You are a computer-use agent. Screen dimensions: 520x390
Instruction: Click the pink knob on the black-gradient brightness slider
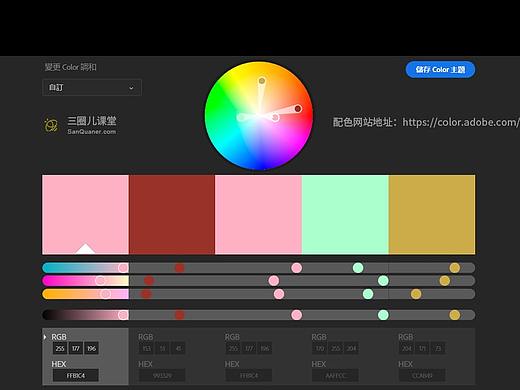click(123, 315)
